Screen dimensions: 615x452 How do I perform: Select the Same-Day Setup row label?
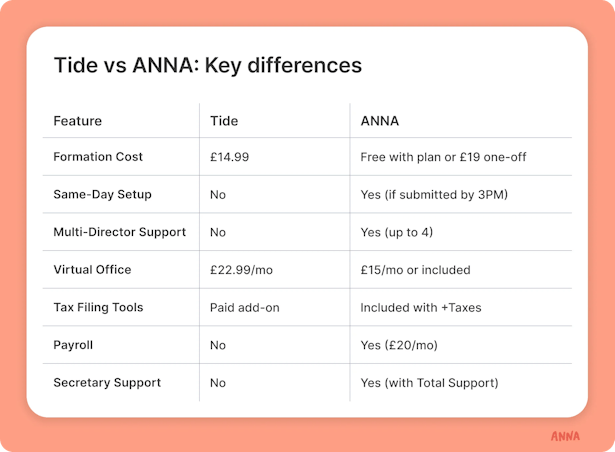pos(102,195)
